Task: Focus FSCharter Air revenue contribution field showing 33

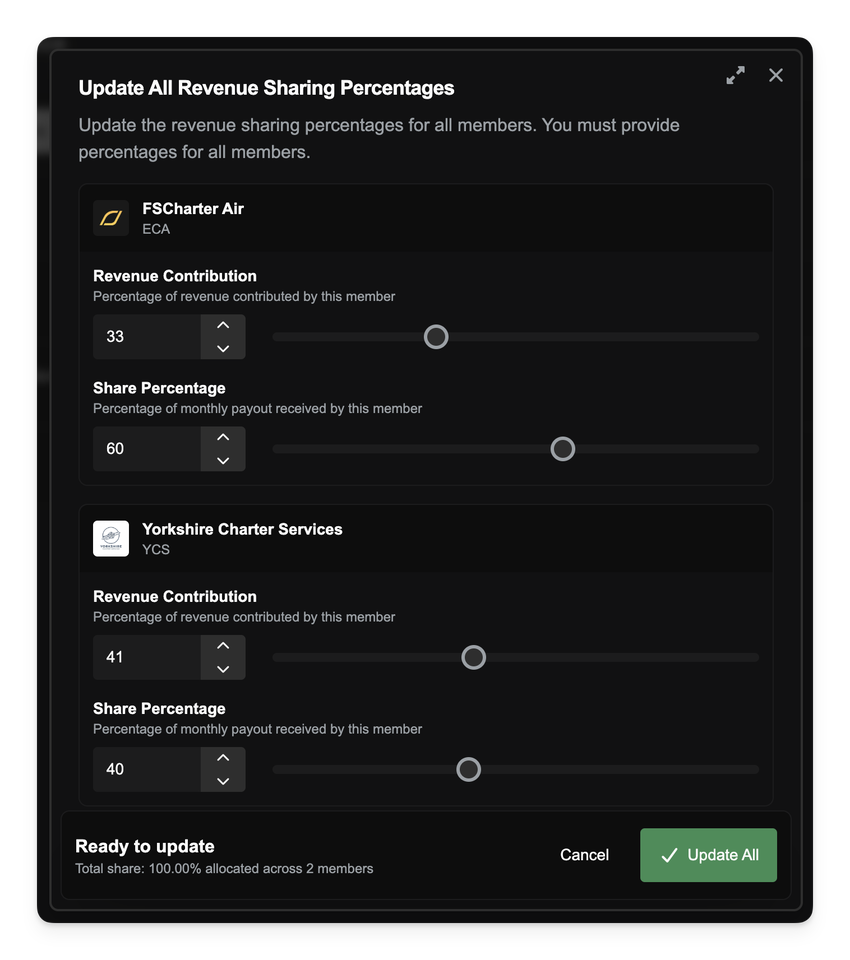Action: tap(146, 337)
